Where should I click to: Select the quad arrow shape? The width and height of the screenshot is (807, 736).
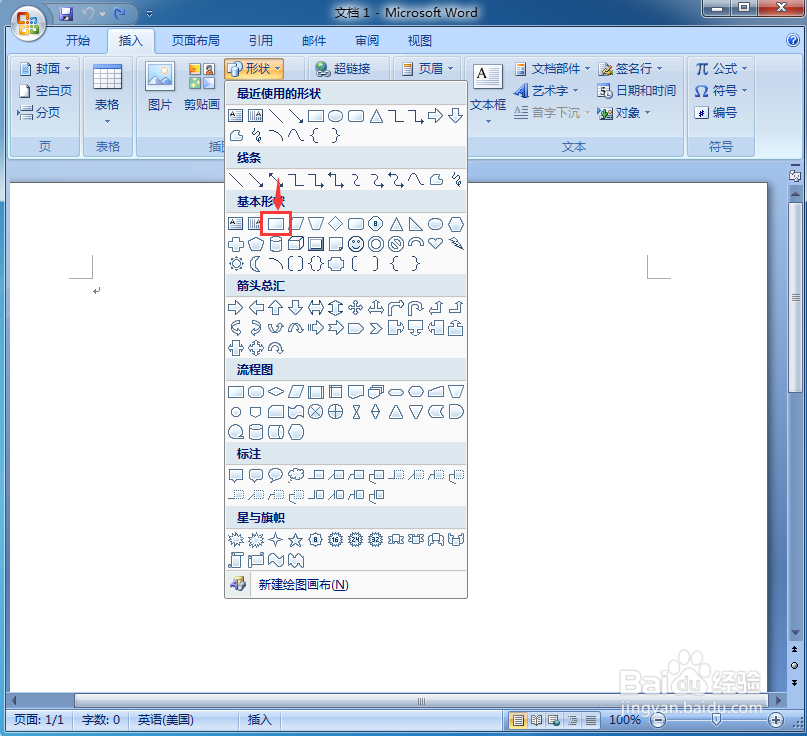(x=356, y=308)
